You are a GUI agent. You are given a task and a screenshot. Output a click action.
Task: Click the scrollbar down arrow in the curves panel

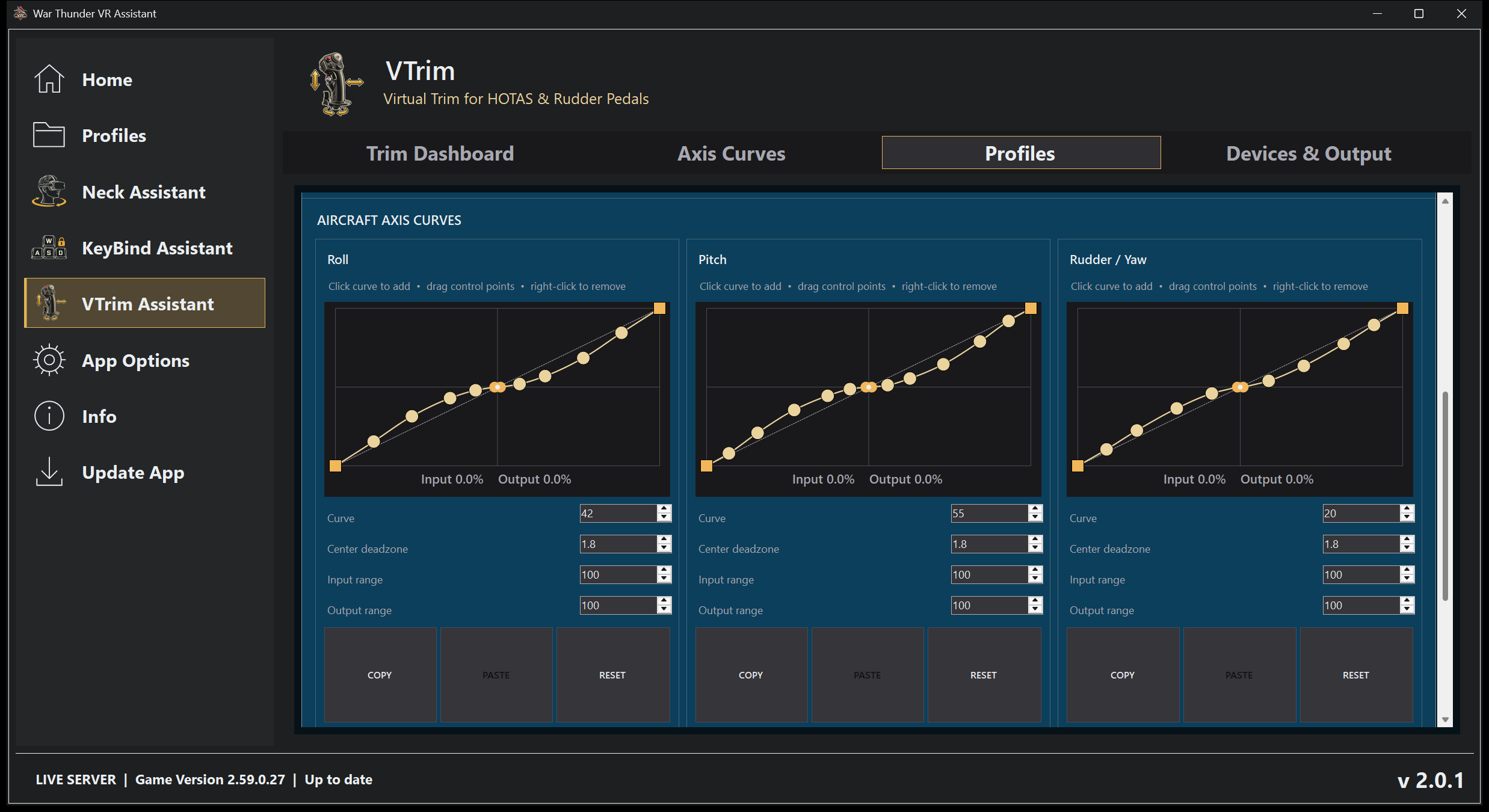point(1444,719)
